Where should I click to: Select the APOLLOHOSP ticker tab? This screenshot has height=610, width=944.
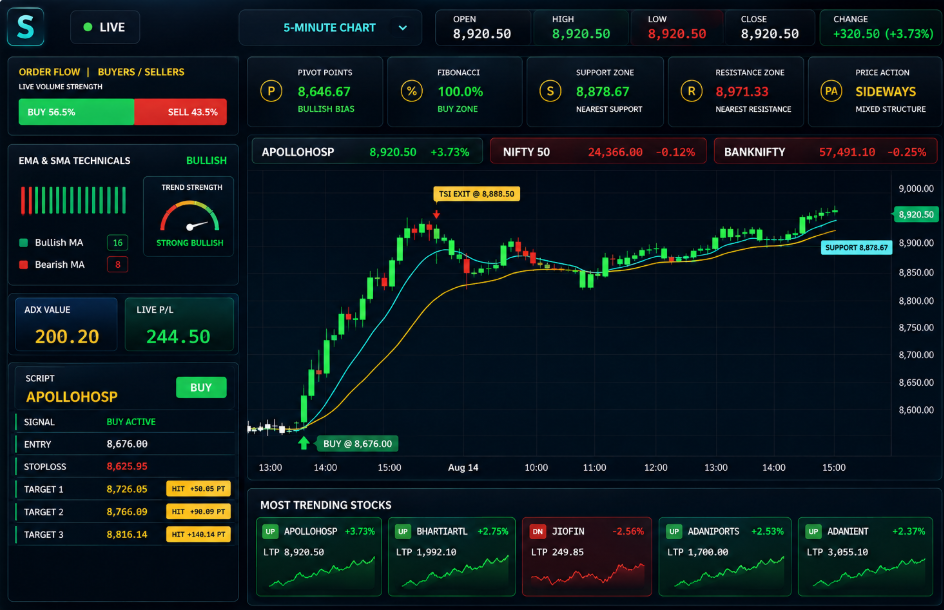pyautogui.click(x=367, y=152)
